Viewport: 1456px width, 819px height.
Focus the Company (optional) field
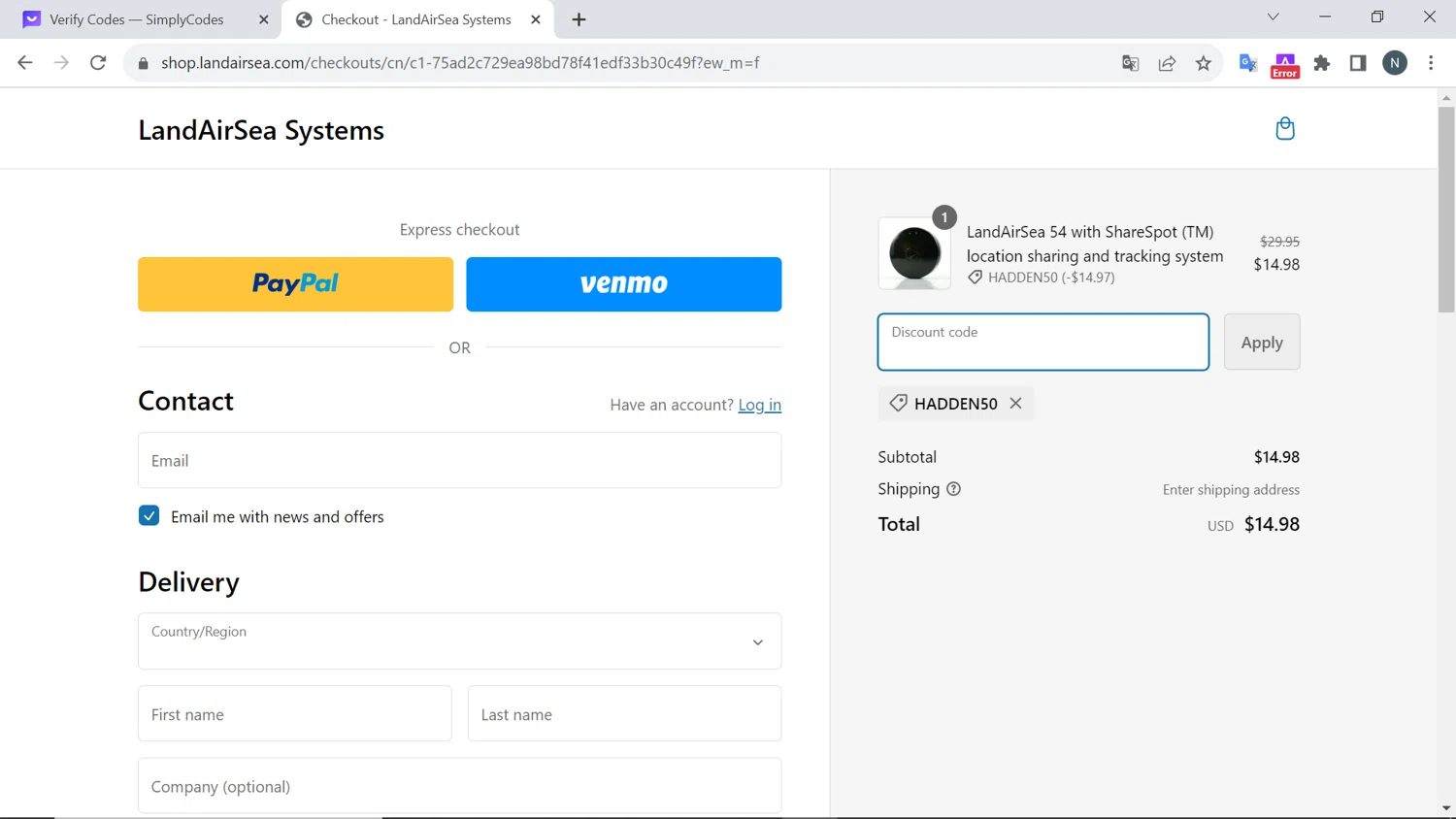[459, 786]
